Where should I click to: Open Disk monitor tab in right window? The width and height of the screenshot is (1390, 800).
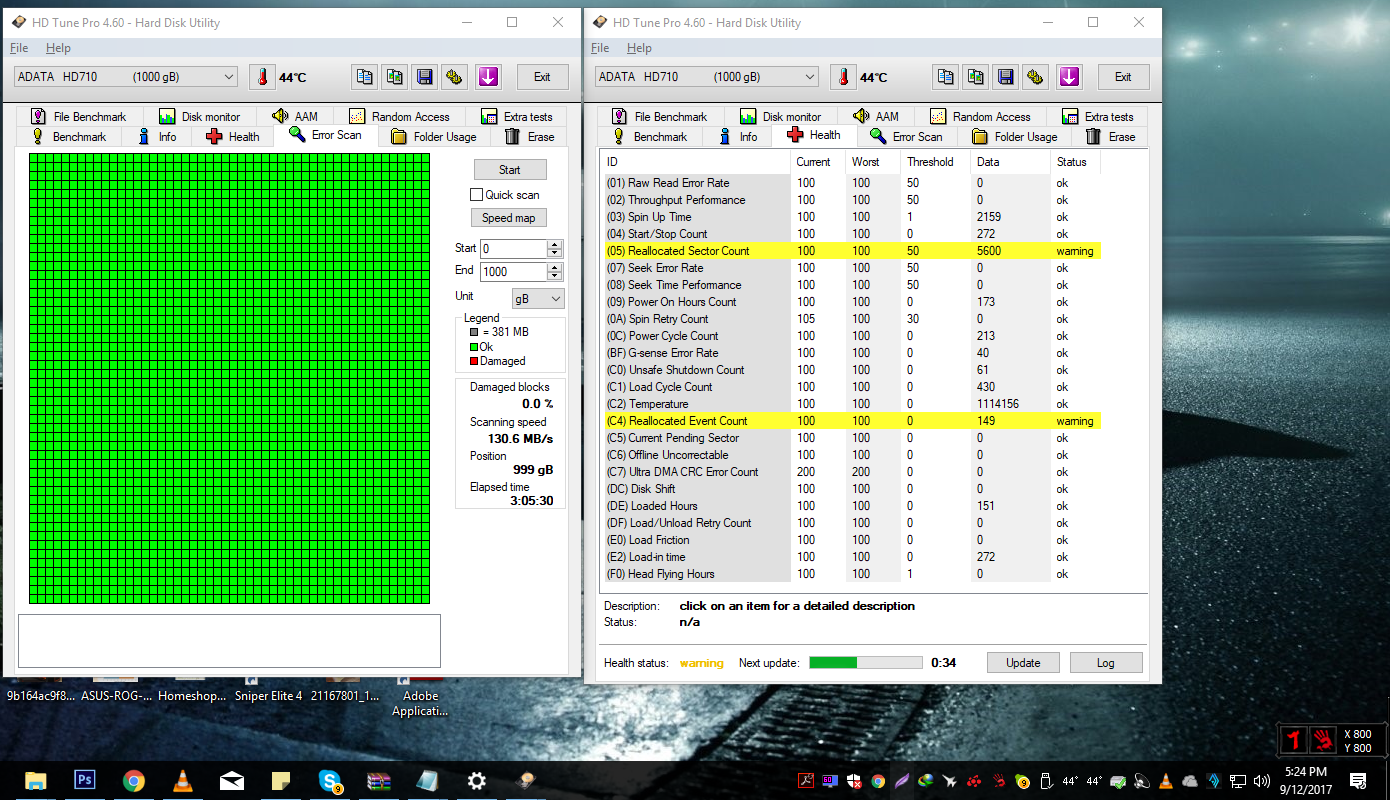(x=781, y=117)
